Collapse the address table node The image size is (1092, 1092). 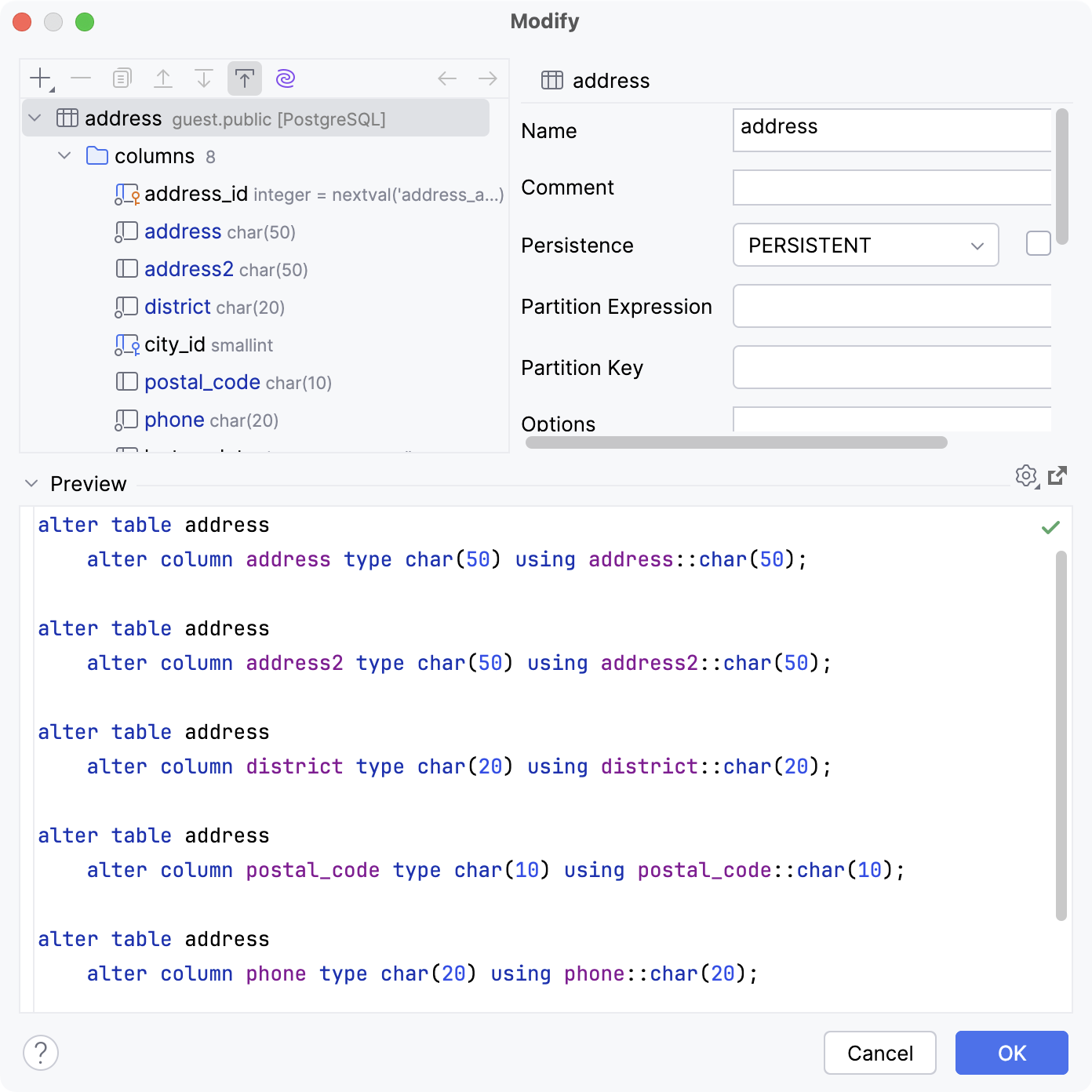34,118
